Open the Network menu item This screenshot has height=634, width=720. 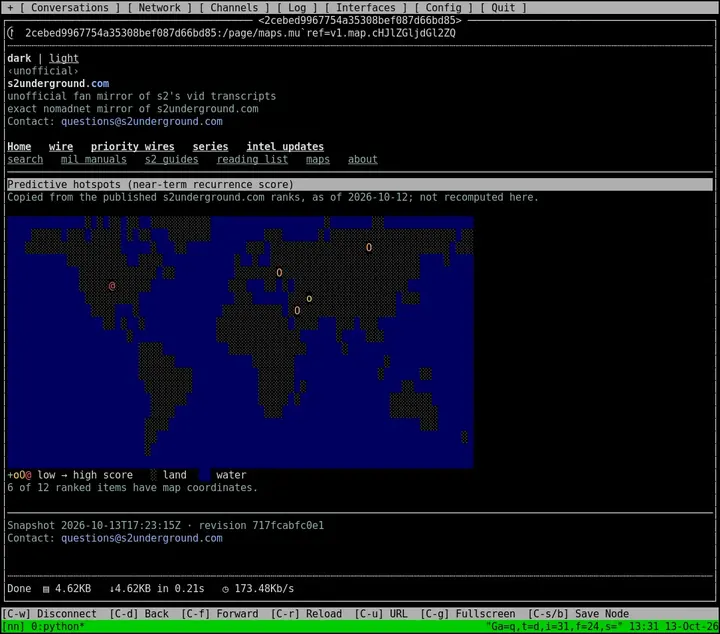pyautogui.click(x=159, y=7)
